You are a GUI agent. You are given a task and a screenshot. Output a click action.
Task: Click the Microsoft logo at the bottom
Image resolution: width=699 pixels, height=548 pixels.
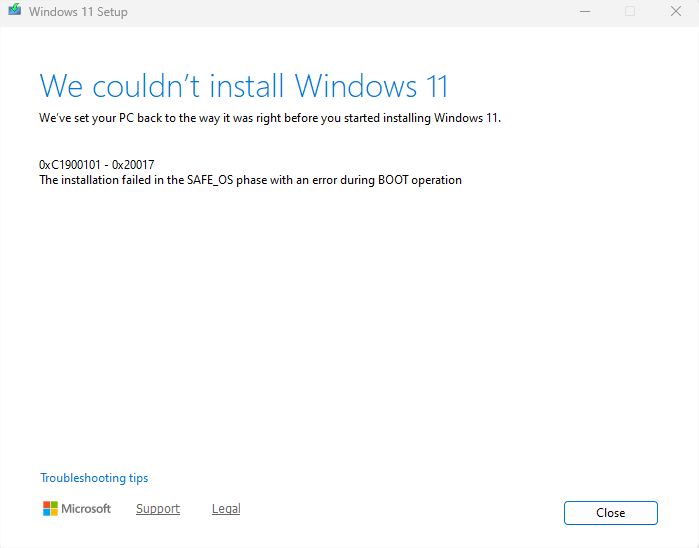point(77,509)
